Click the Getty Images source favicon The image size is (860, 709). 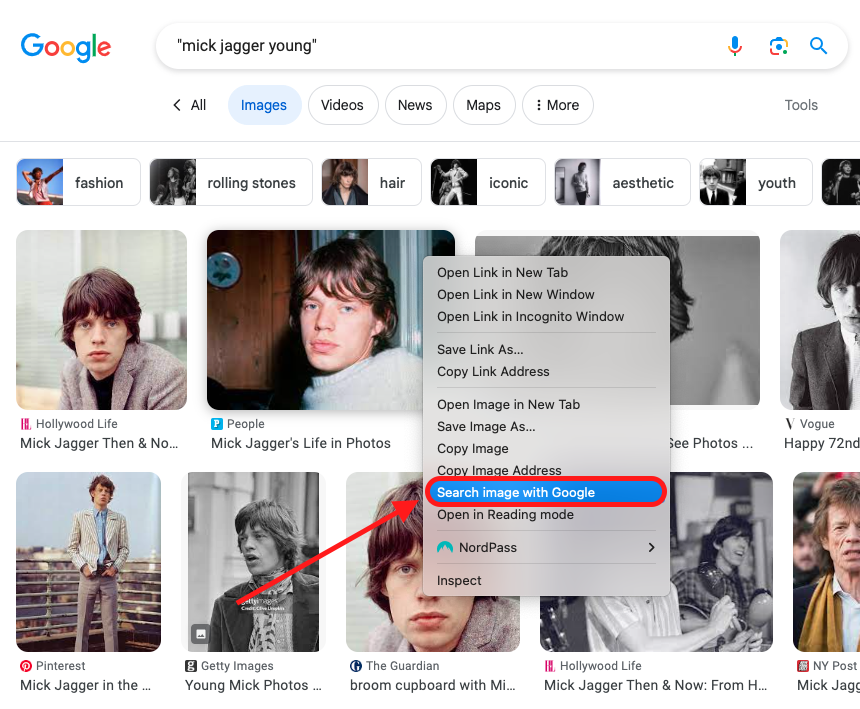191,666
